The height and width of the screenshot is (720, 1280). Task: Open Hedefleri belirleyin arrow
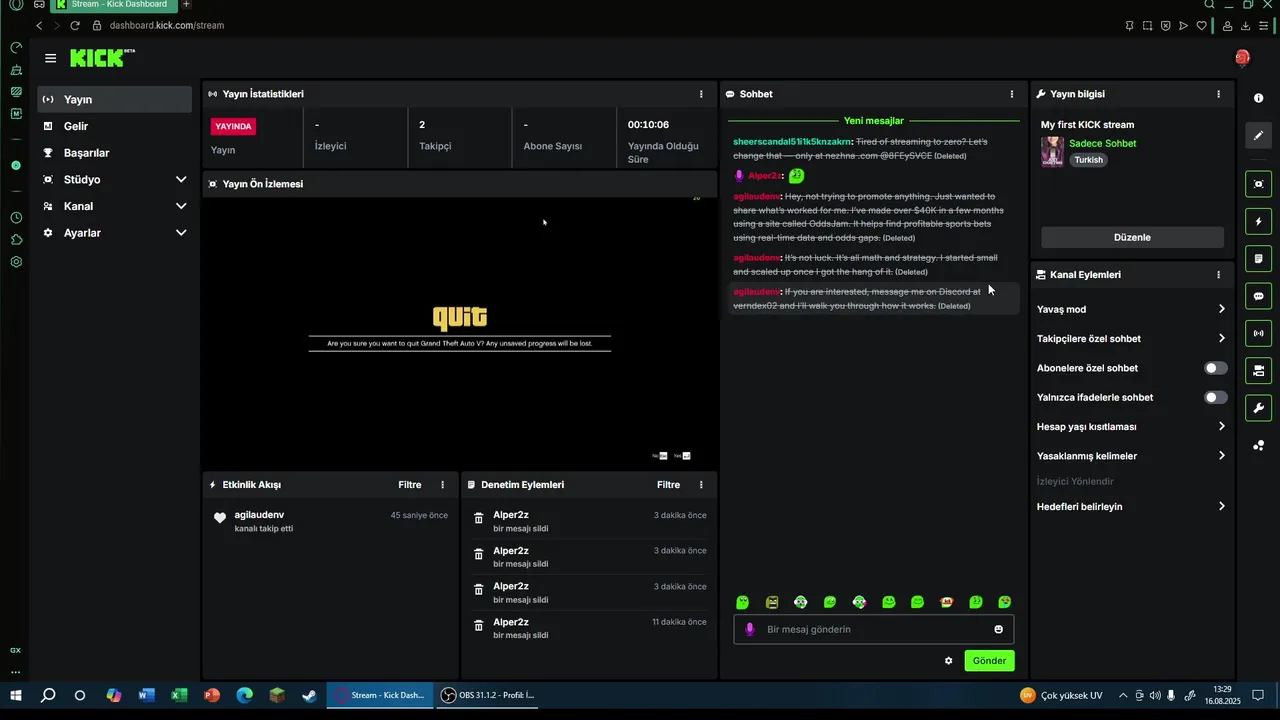(1221, 506)
